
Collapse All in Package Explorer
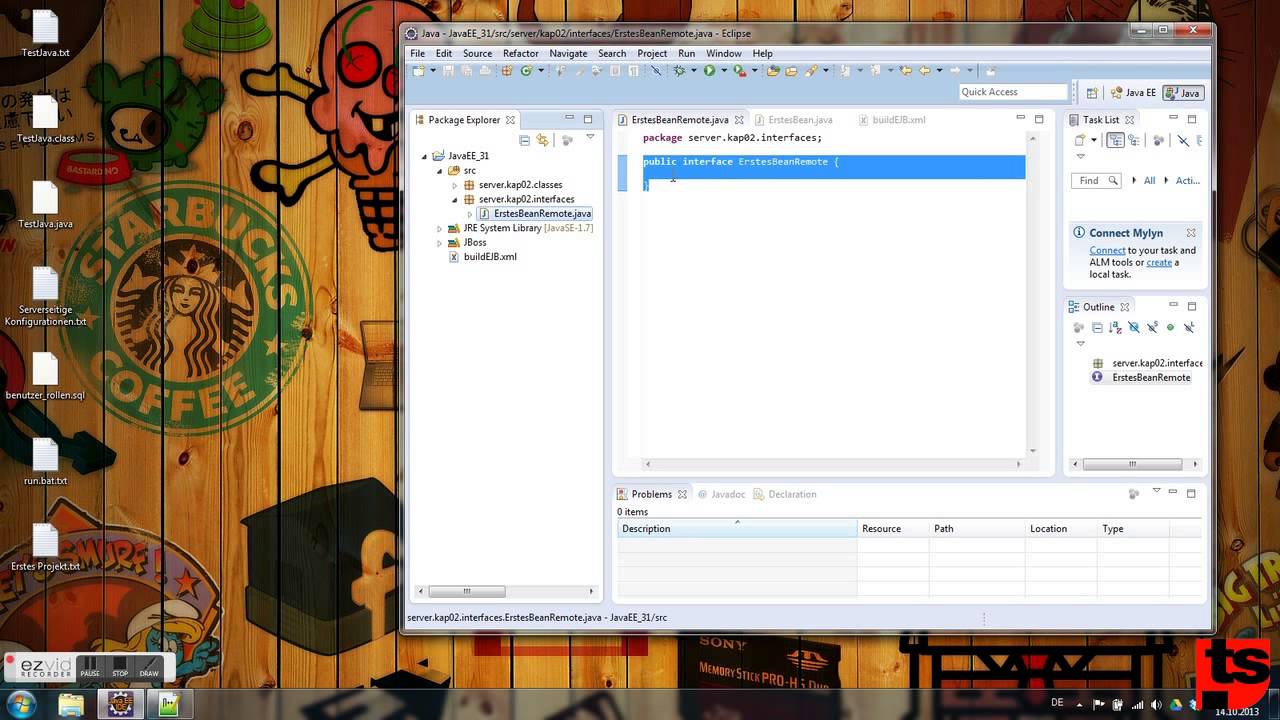tap(524, 140)
